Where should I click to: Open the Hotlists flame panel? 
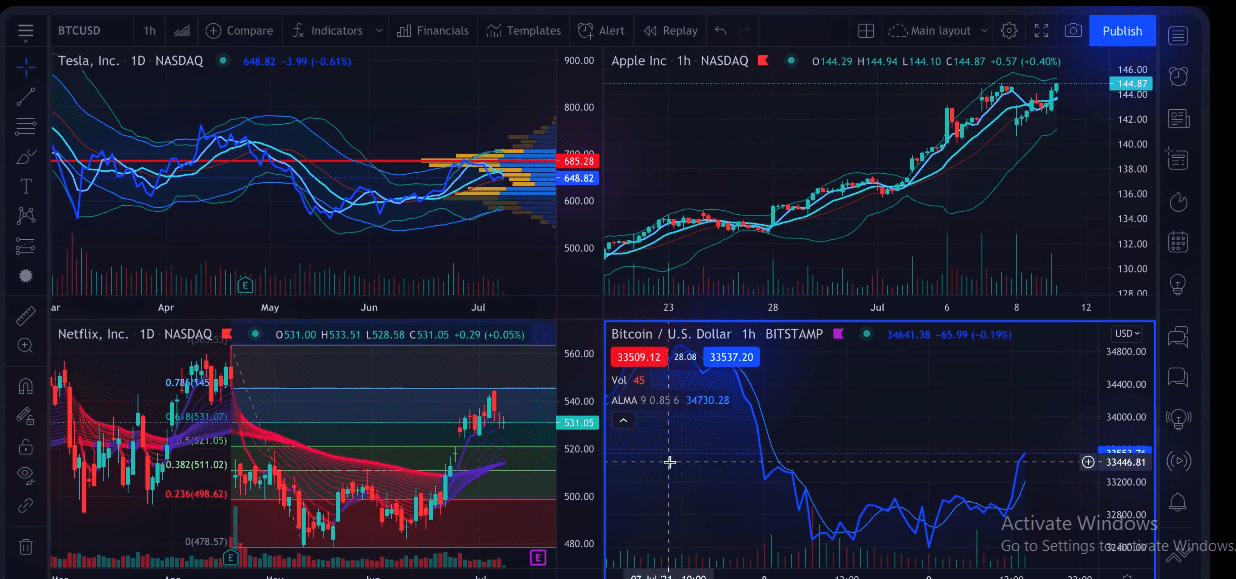pos(1178,201)
